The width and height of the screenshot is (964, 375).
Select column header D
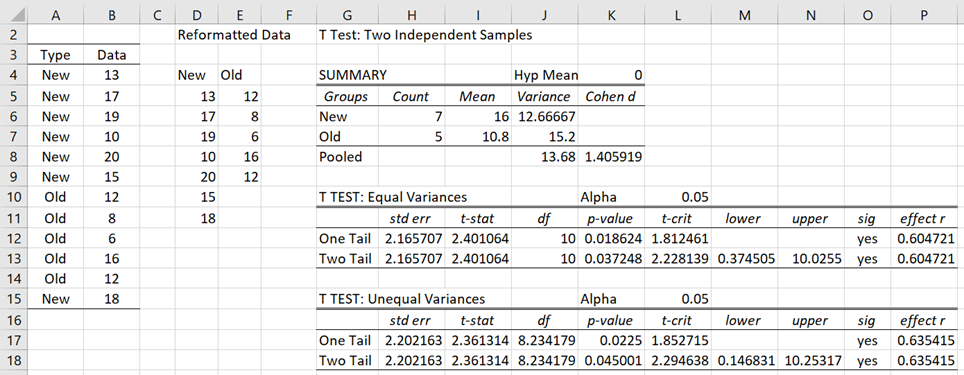(196, 15)
